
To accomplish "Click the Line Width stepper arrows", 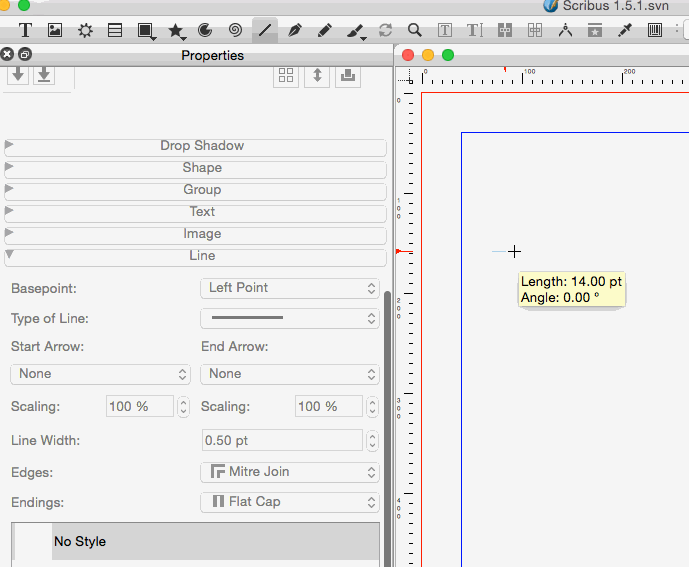I will click(x=372, y=440).
